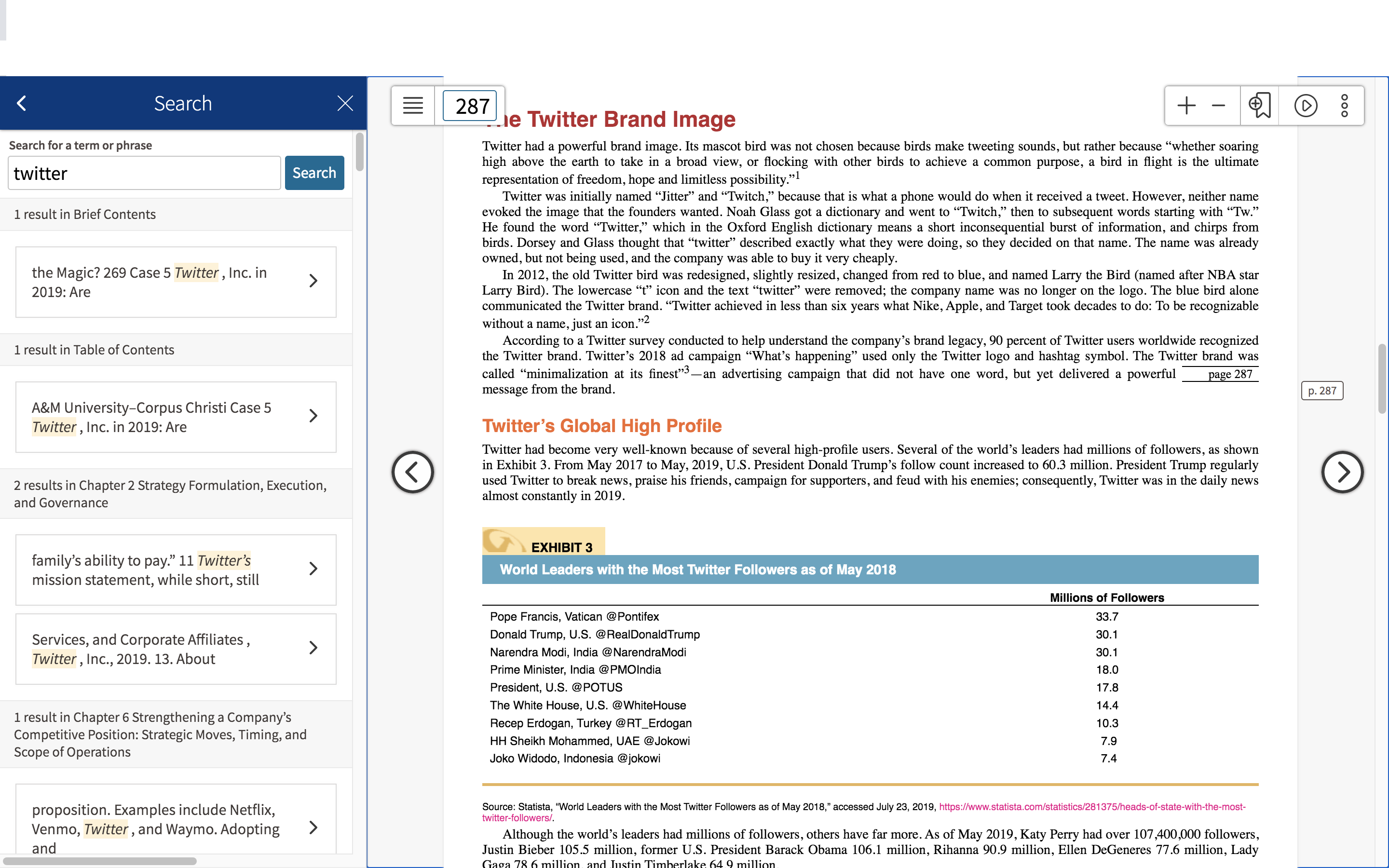Screen dimensions: 1389x868
Task: Click the 'Joko Widodo, Indonesia @jokowi' row
Action: click(870, 759)
